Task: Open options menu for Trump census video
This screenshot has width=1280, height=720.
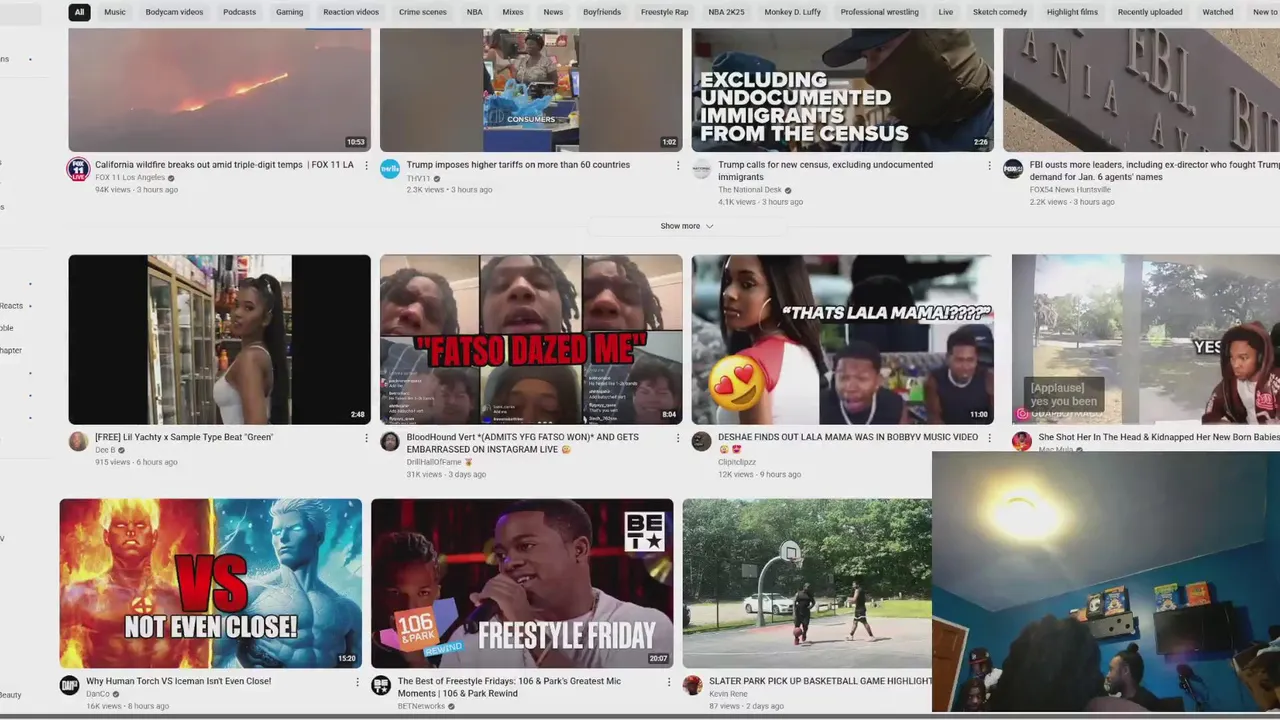Action: [989, 166]
